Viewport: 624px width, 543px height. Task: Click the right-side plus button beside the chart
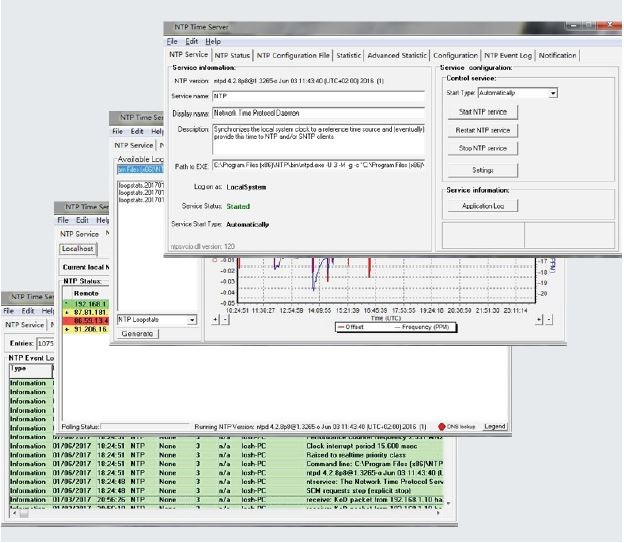(x=537, y=319)
